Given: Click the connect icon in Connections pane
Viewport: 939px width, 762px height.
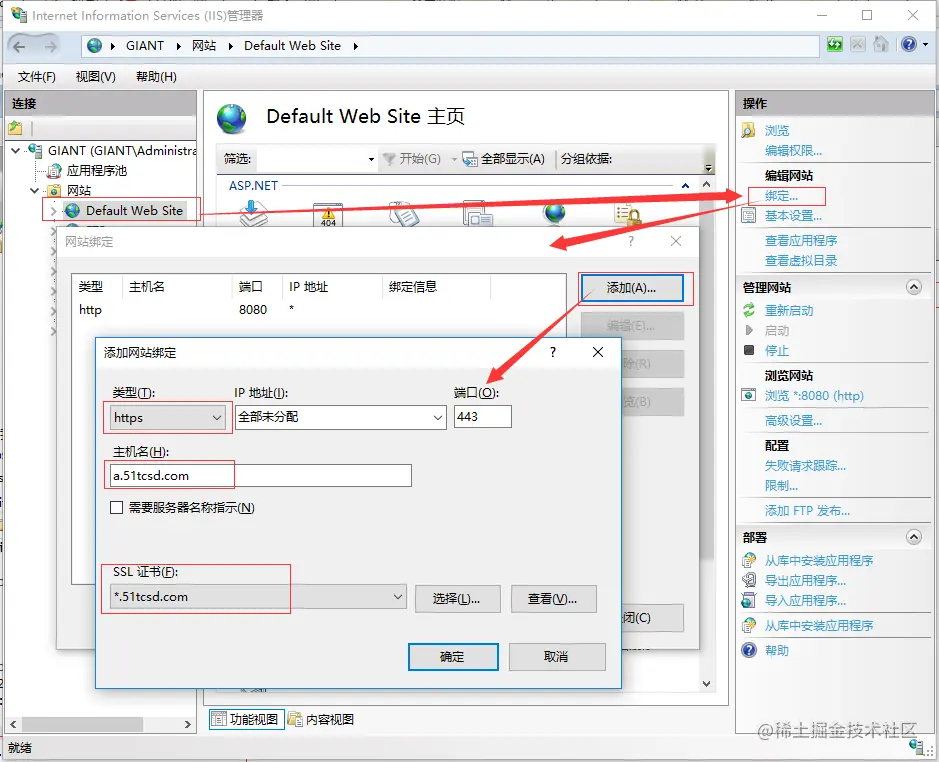Looking at the screenshot, I should point(16,128).
